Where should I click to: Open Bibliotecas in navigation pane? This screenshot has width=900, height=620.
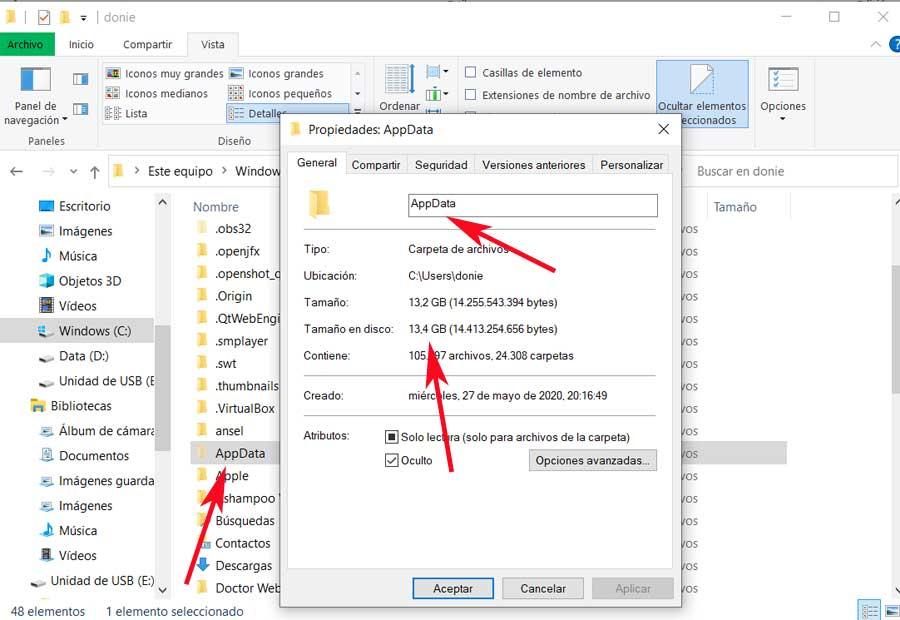pyautogui.click(x=81, y=406)
